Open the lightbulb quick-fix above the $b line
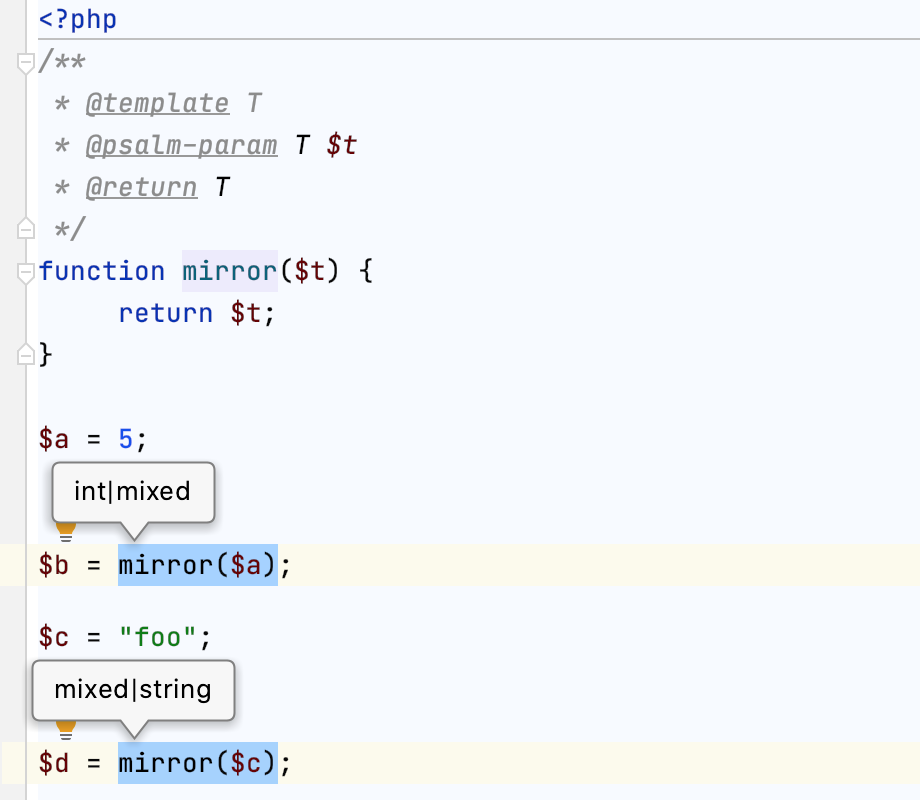 [65, 528]
